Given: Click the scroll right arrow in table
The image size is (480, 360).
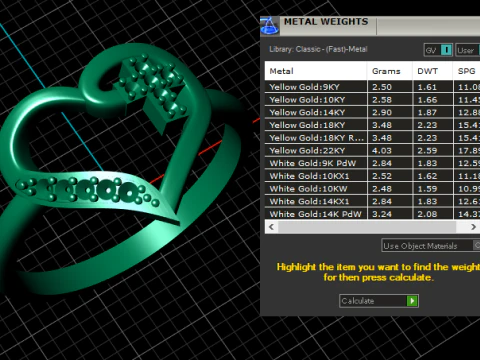Looking at the screenshot, I should 473,227.
